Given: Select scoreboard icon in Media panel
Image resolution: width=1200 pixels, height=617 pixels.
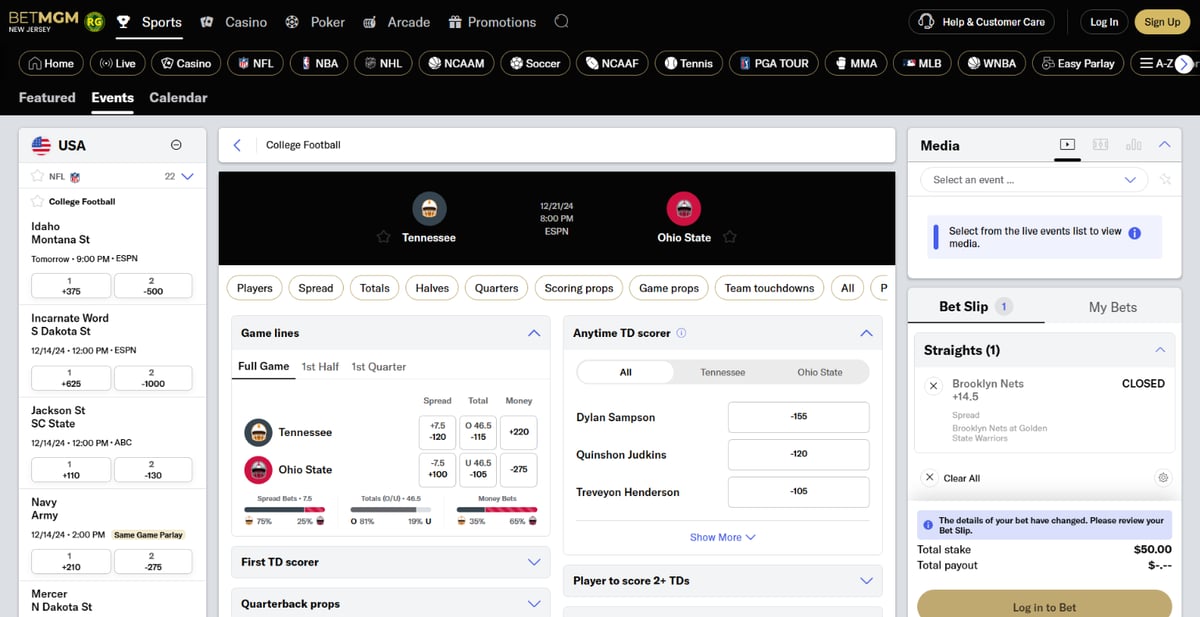Looking at the screenshot, I should coord(1100,145).
